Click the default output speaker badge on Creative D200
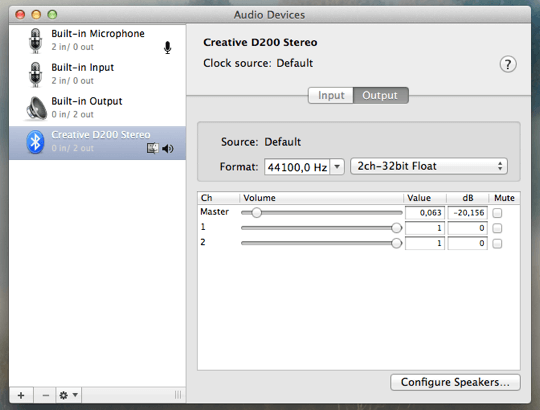540x410 pixels. (x=168, y=148)
